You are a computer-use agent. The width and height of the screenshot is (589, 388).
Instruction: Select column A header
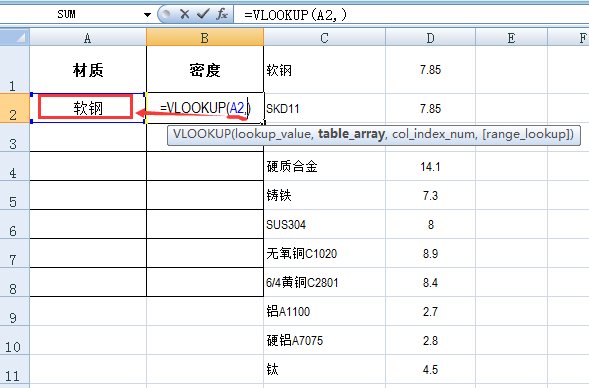pos(88,38)
